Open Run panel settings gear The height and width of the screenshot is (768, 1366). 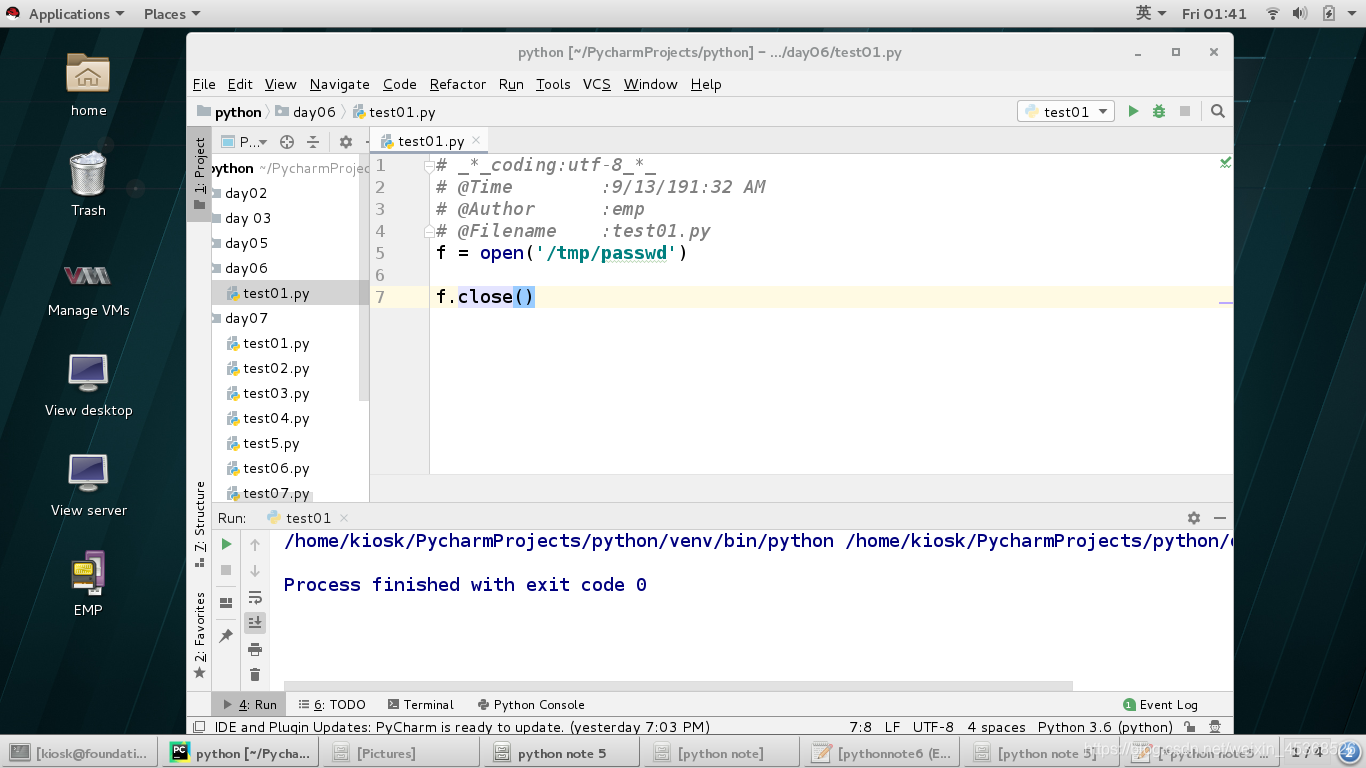click(1193, 518)
